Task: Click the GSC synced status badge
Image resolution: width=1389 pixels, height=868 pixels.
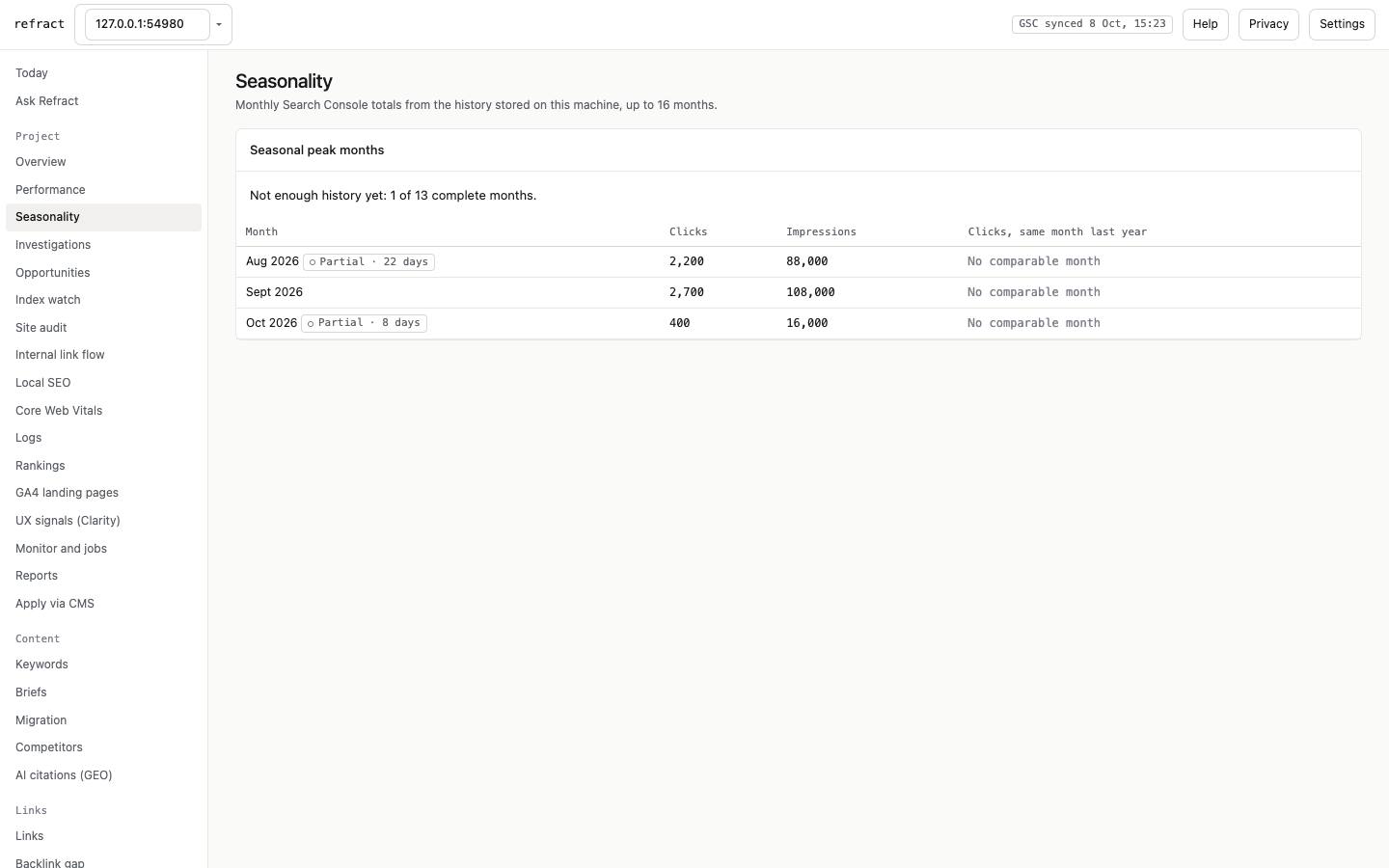Action: coord(1092,24)
